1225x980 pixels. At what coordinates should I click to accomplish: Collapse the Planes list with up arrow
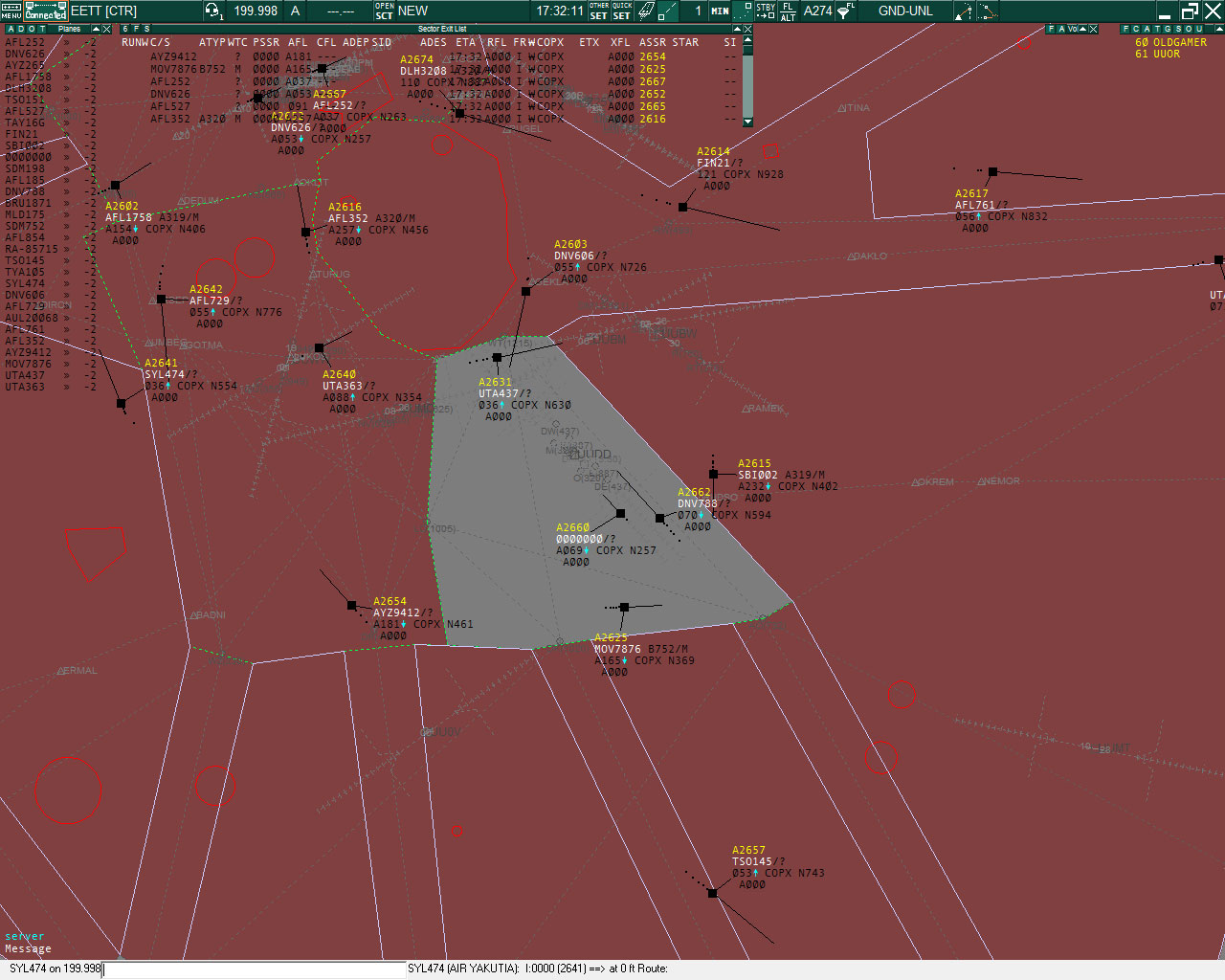click(x=96, y=29)
